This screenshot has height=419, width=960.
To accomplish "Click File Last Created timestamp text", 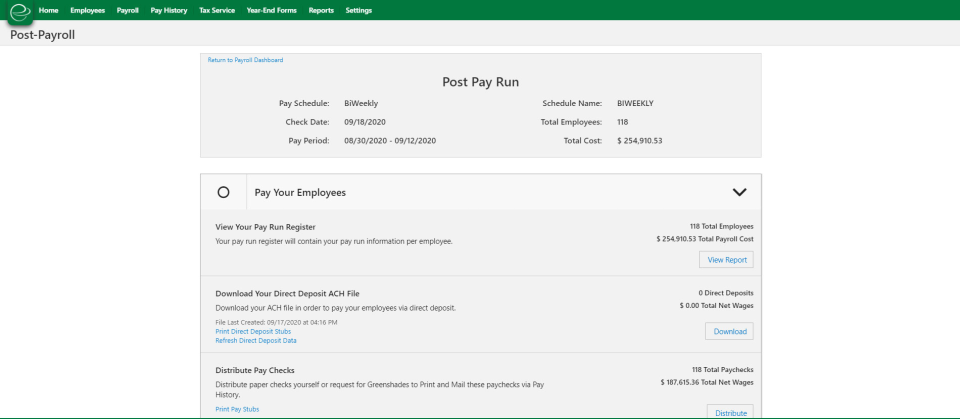I will coord(277,322).
